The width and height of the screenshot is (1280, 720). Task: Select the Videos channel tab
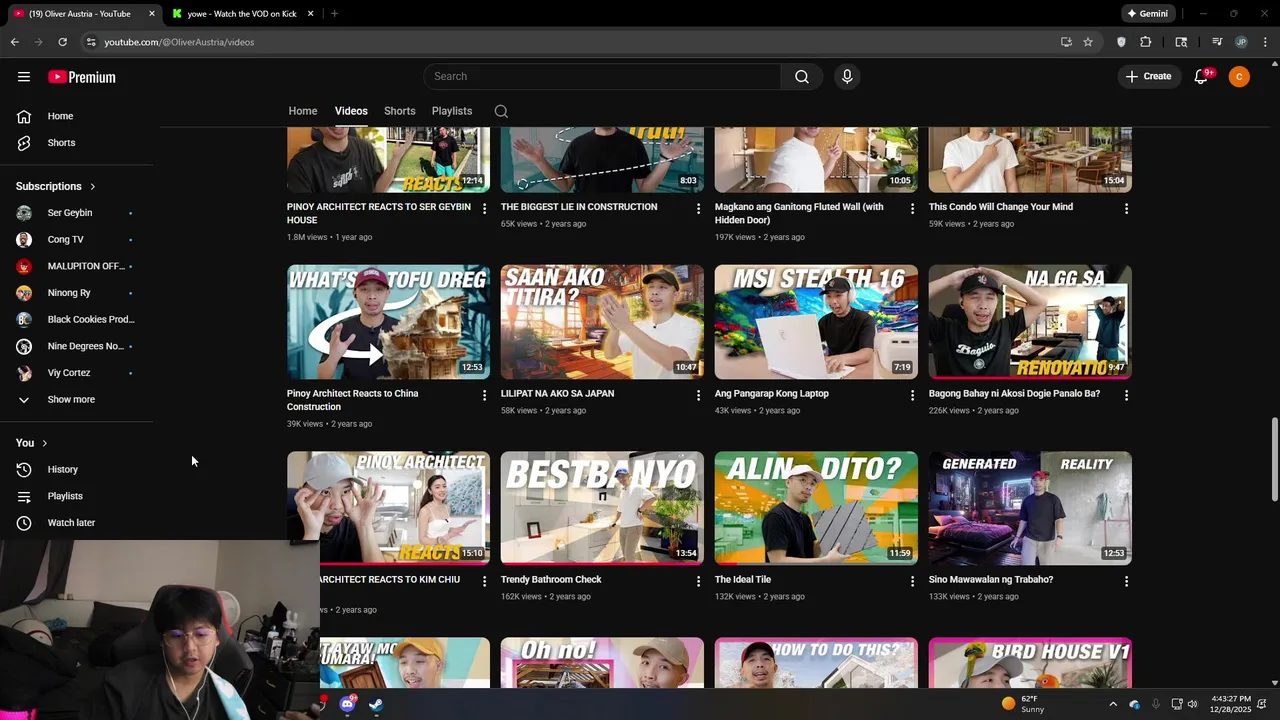[x=351, y=111]
